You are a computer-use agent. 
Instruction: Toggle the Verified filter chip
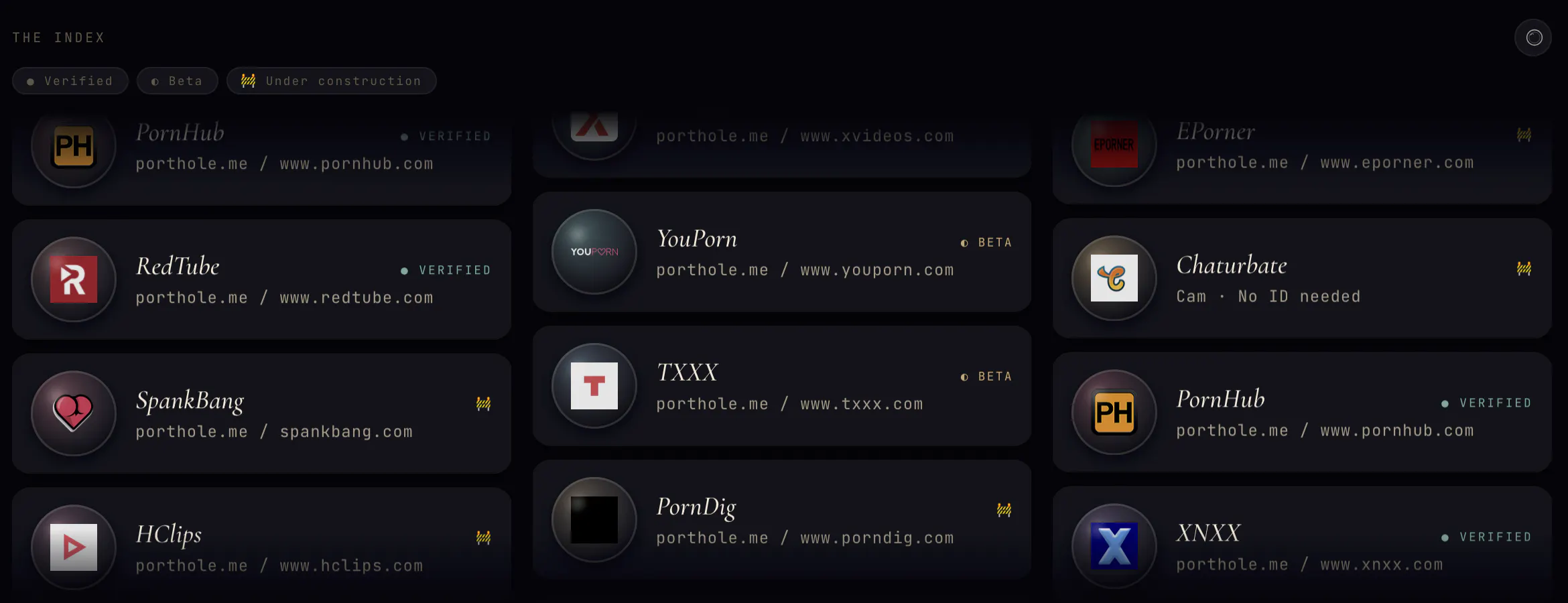[70, 81]
